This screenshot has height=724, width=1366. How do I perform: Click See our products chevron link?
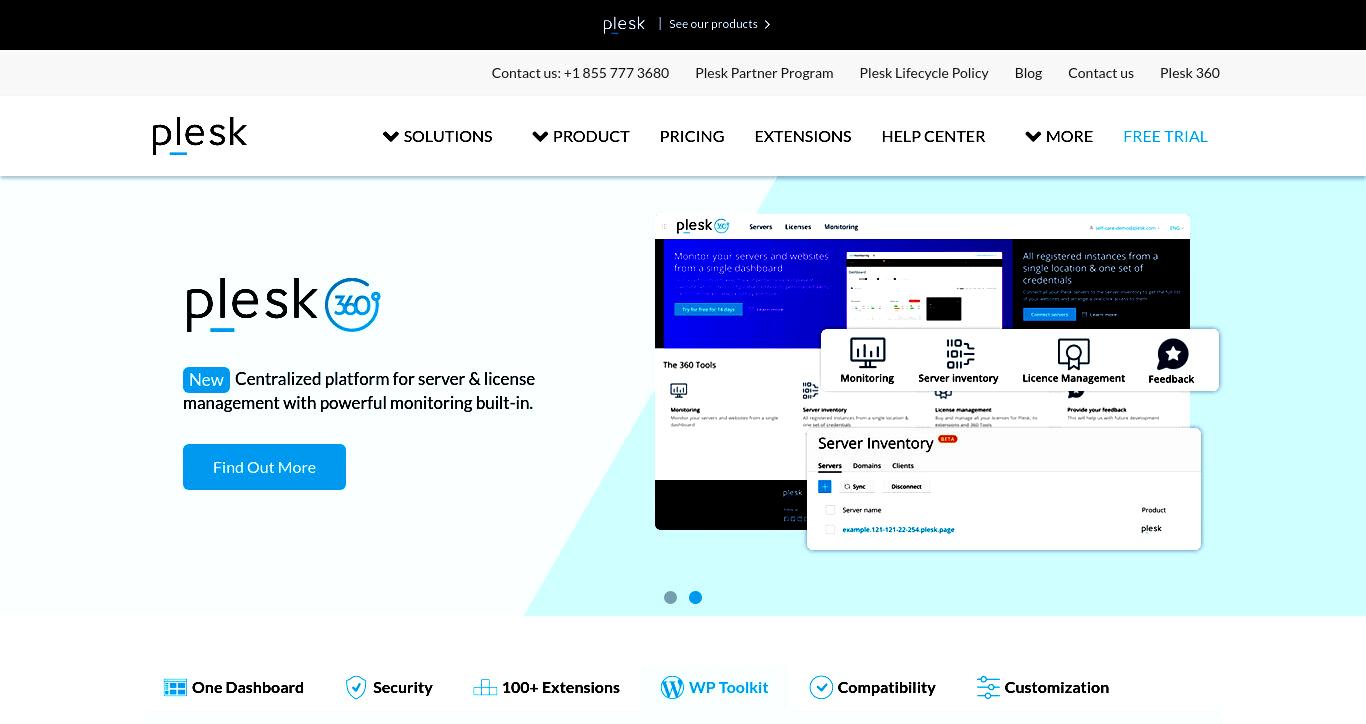720,24
